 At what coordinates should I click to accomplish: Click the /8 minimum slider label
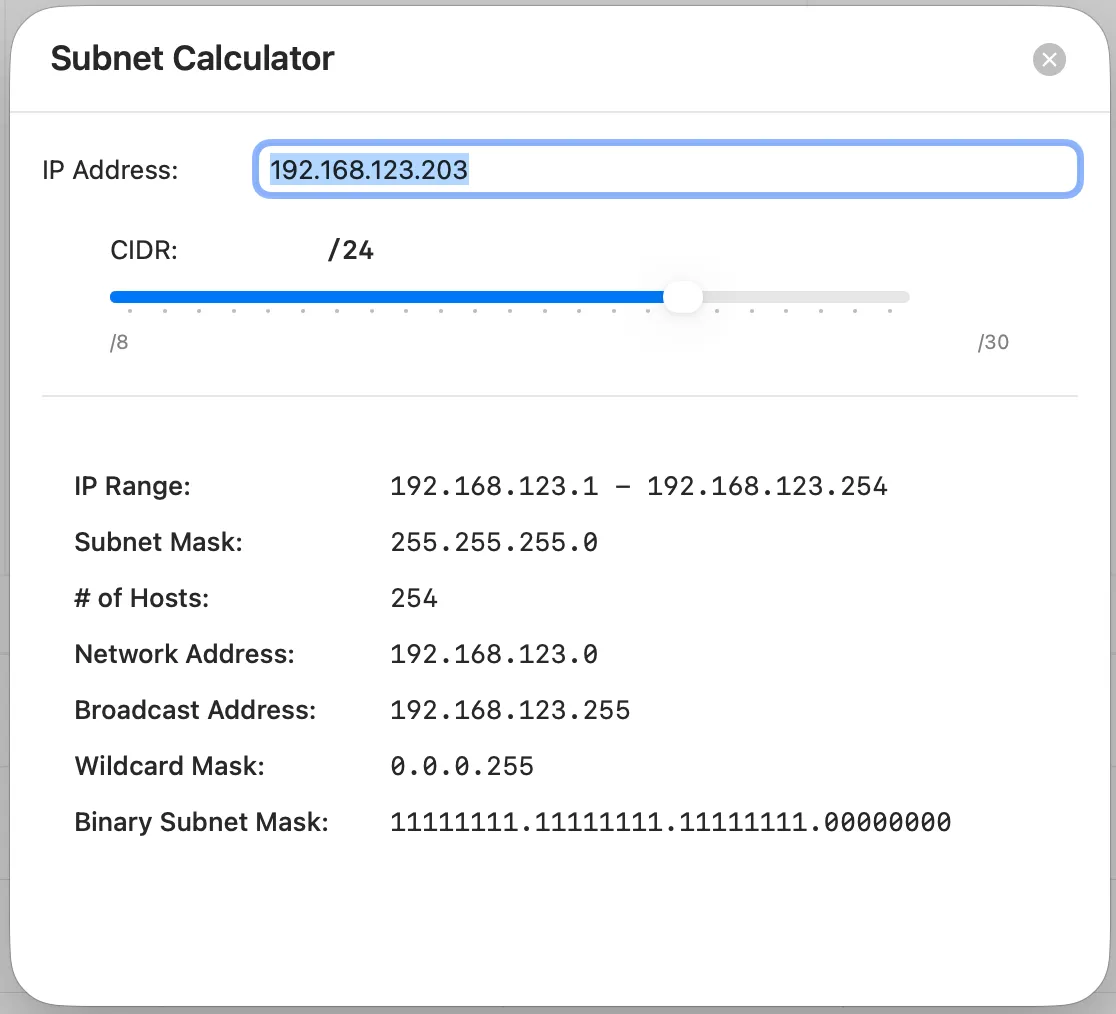tap(119, 343)
